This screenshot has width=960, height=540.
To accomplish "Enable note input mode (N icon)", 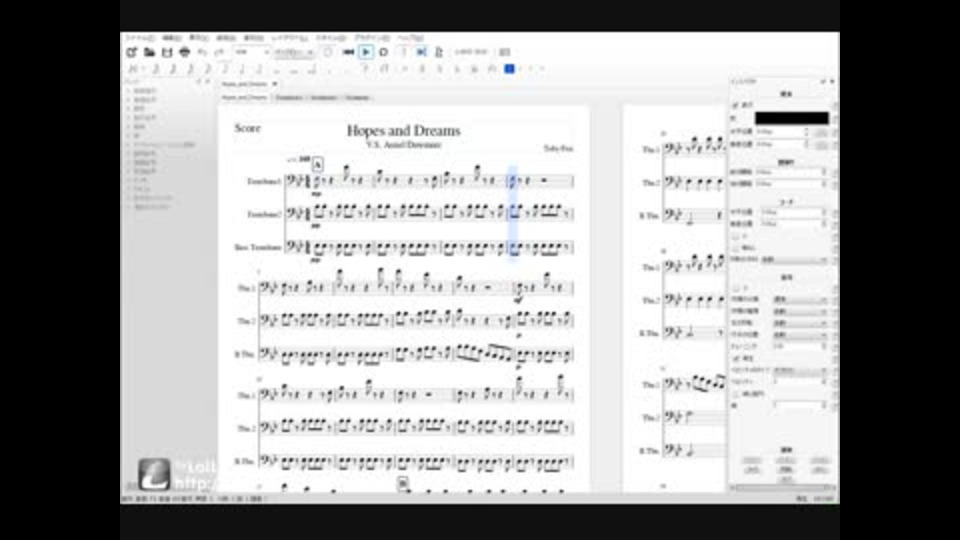I will pyautogui.click(x=133, y=69).
